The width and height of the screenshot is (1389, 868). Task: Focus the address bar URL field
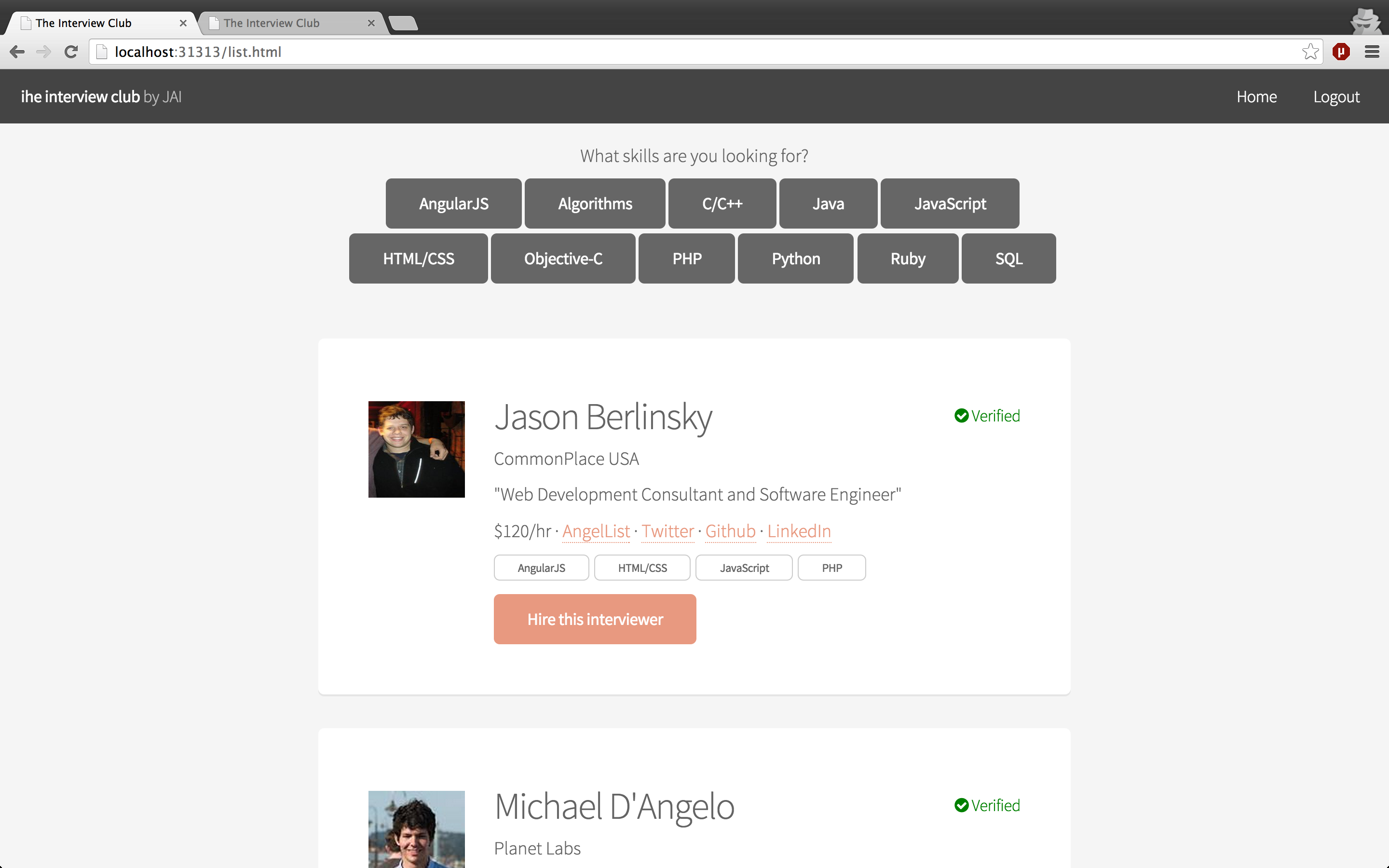[x=689, y=52]
